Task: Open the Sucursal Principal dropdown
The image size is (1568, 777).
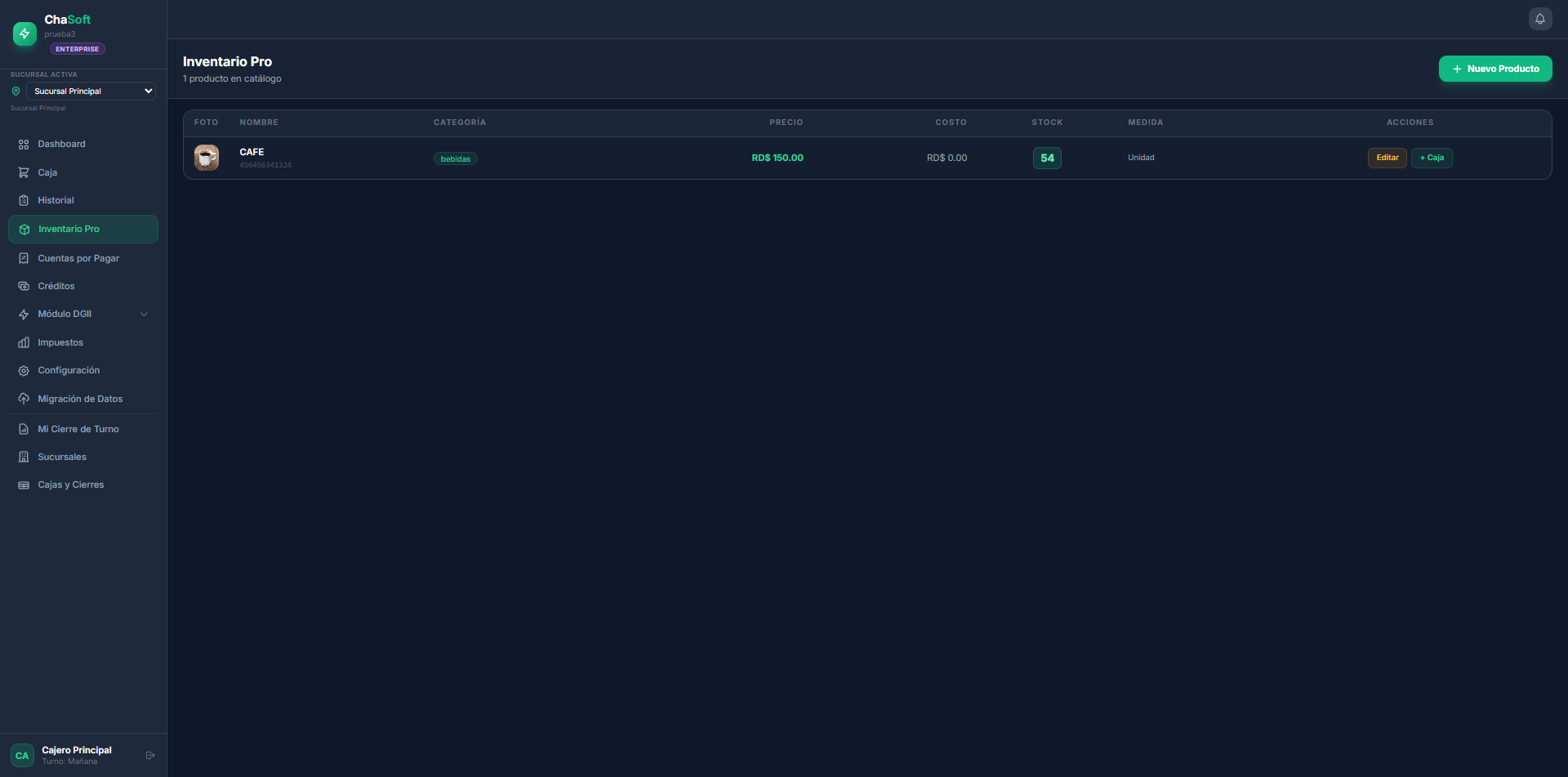Action: tap(91, 91)
